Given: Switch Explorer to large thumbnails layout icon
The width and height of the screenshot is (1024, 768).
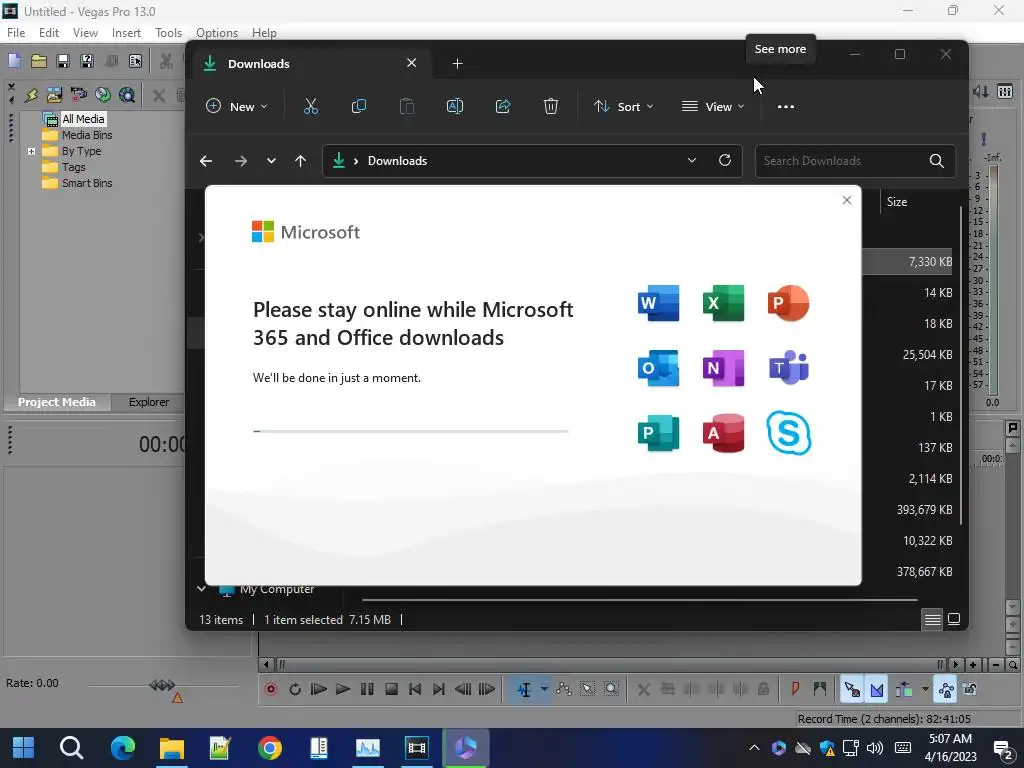Looking at the screenshot, I should (954, 619).
